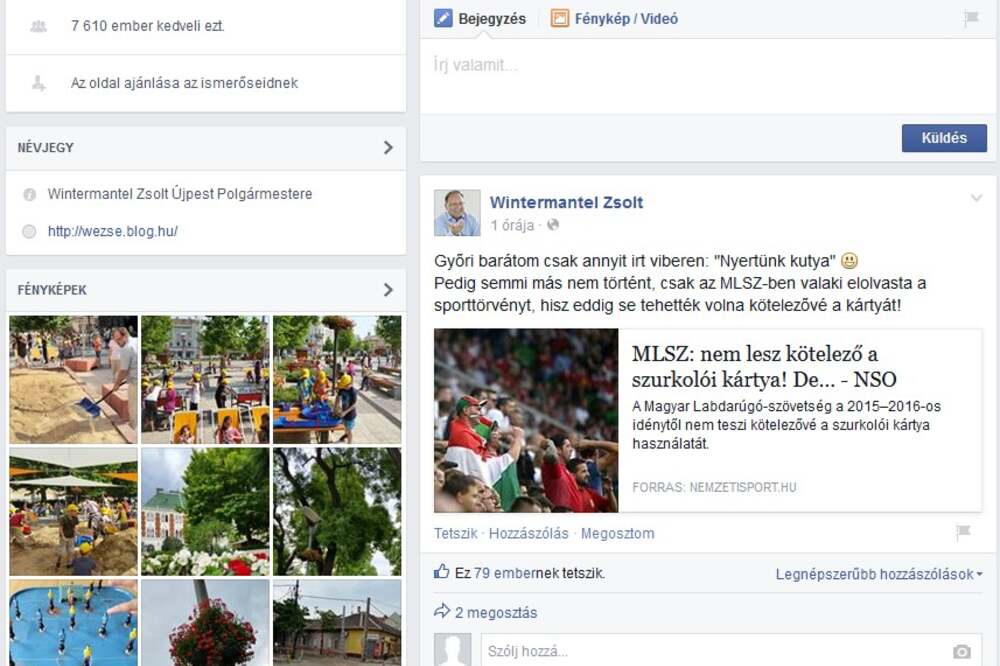This screenshot has height=666, width=1000.
Task: Open the photo of blue table football game
Action: point(73,623)
